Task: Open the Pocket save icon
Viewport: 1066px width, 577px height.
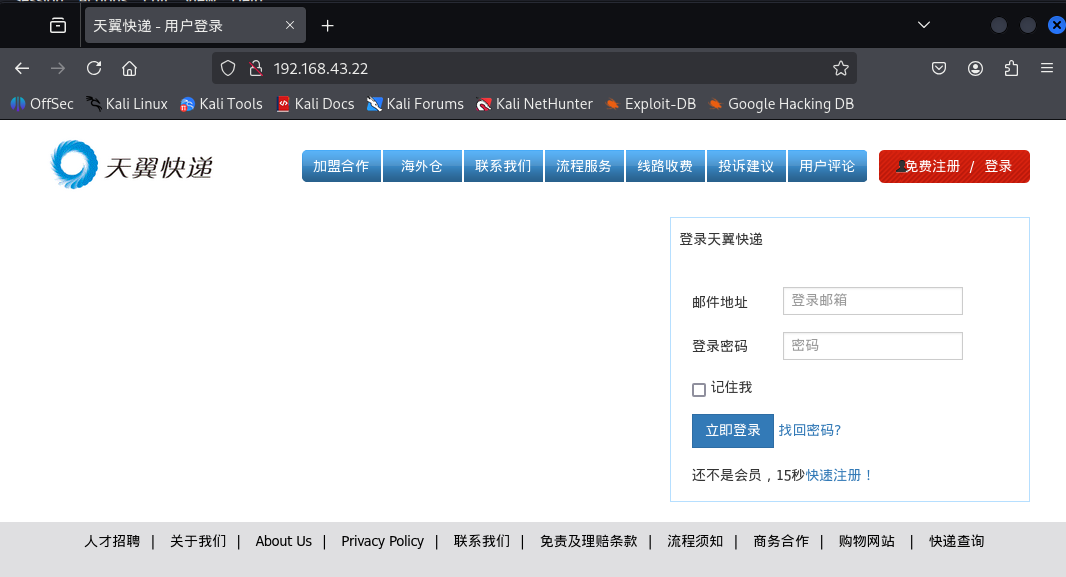Action: [939, 69]
